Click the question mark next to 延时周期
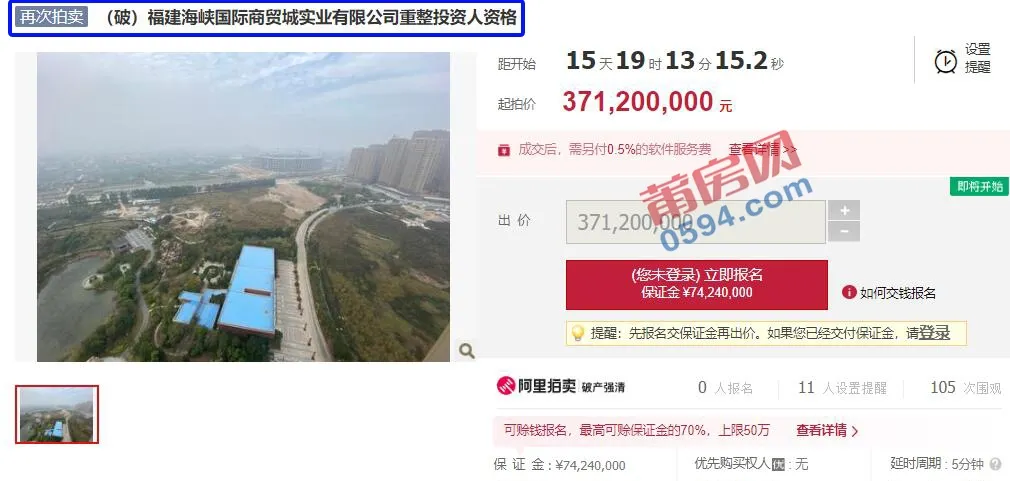The image size is (1010, 481). 996,464
